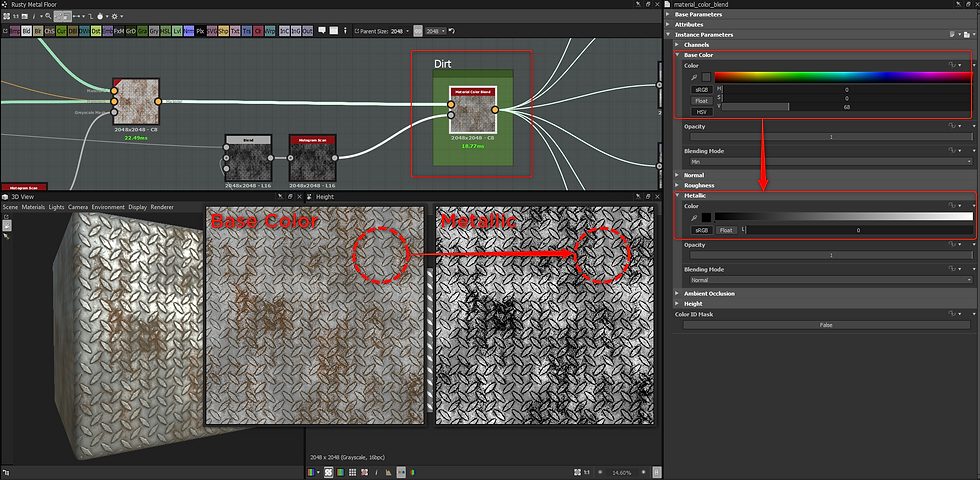Add a Uniform Color (Clr) node
Viewport: 980px width, 480px height.
(x=258, y=31)
